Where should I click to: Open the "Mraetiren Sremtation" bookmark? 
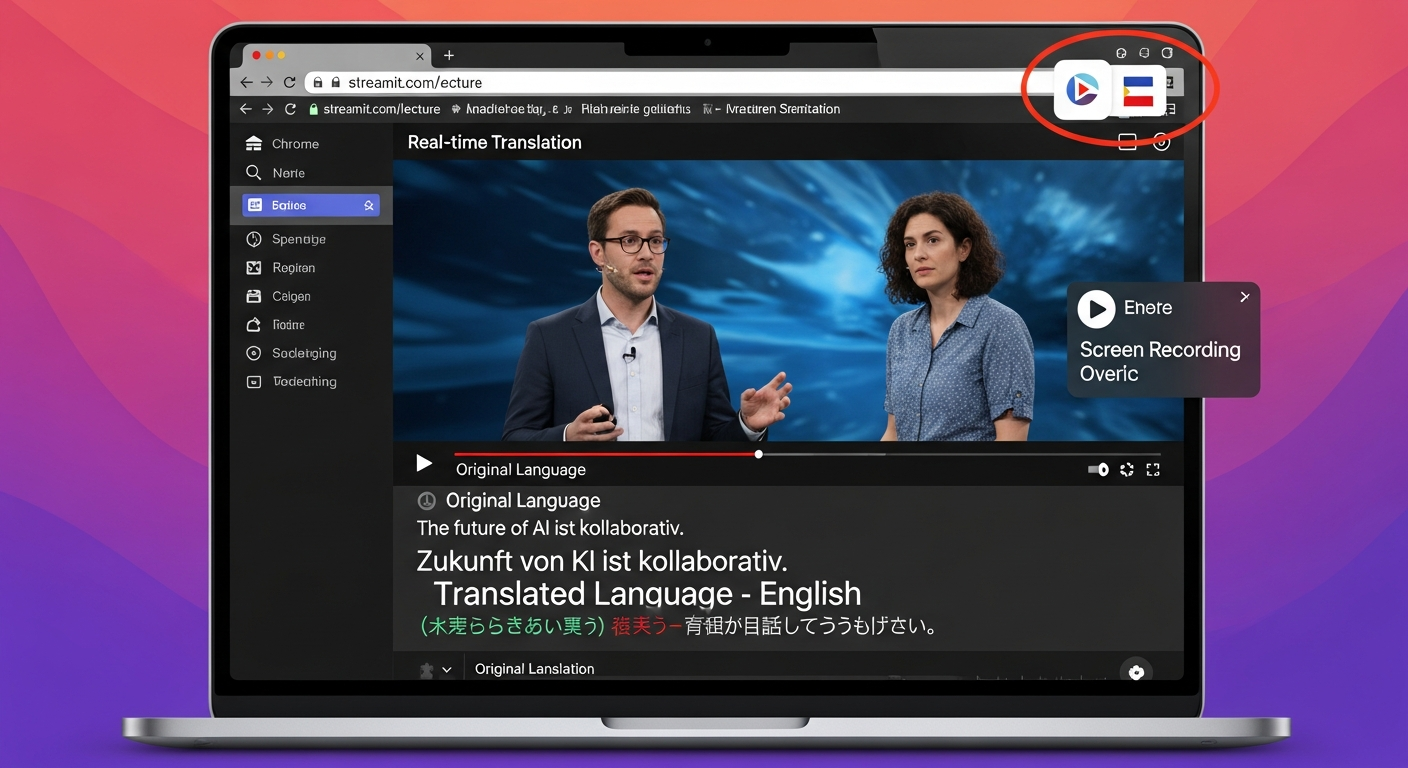pyautogui.click(x=782, y=109)
